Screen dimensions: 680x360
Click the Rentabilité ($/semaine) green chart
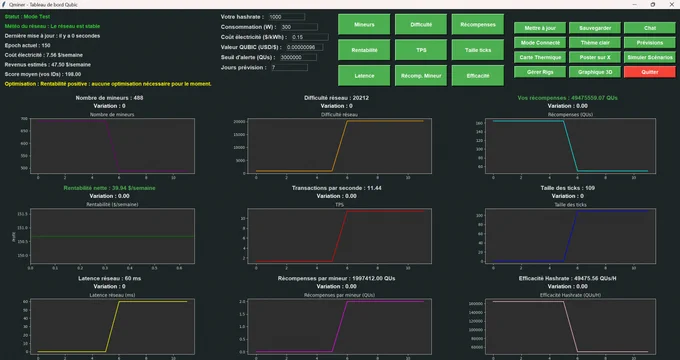112,236
